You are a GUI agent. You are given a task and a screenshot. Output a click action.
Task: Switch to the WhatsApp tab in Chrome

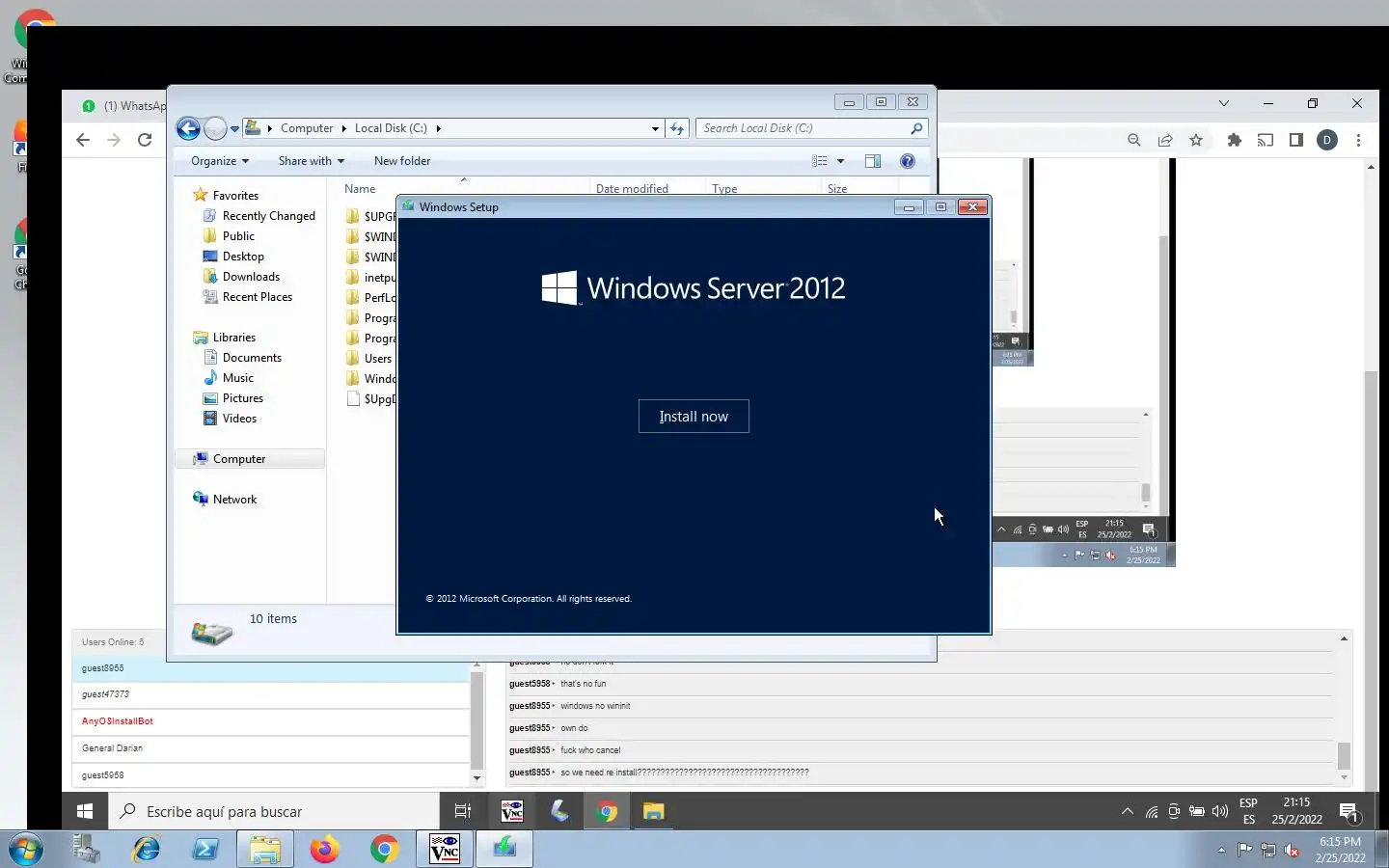point(125,106)
